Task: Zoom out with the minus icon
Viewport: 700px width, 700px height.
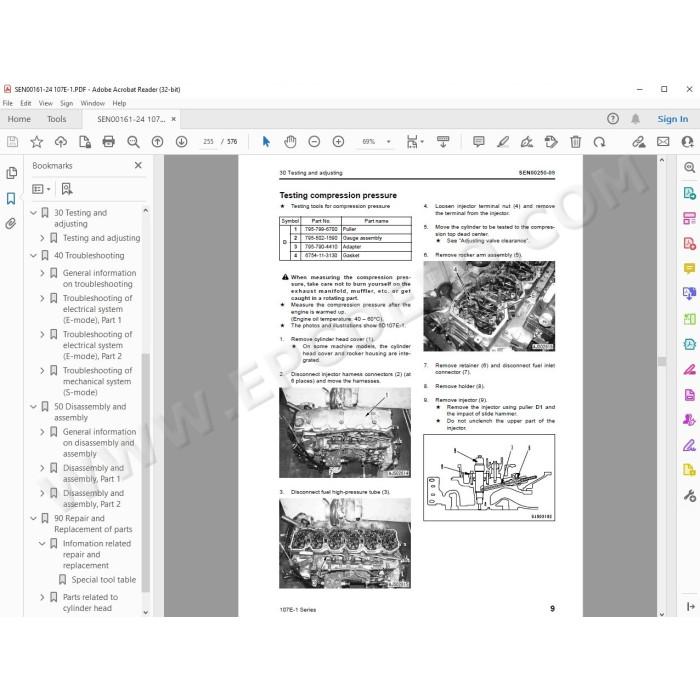Action: coord(314,142)
